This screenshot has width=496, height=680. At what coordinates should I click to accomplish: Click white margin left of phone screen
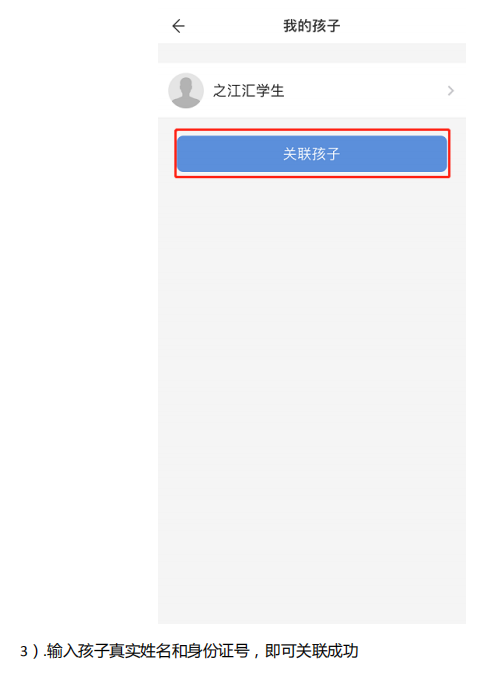point(78,304)
